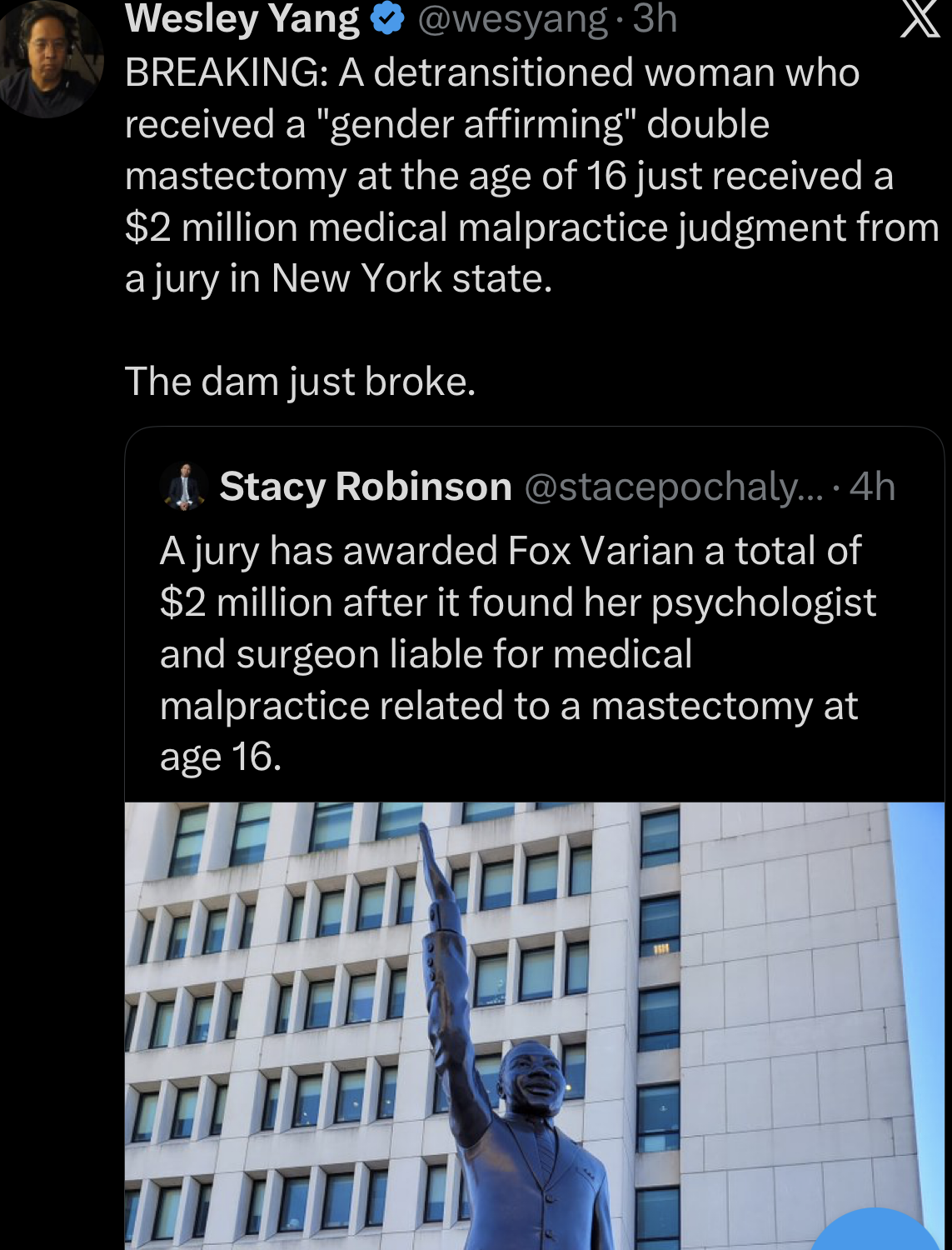
Task: Click the X logo icon
Action: [920, 18]
